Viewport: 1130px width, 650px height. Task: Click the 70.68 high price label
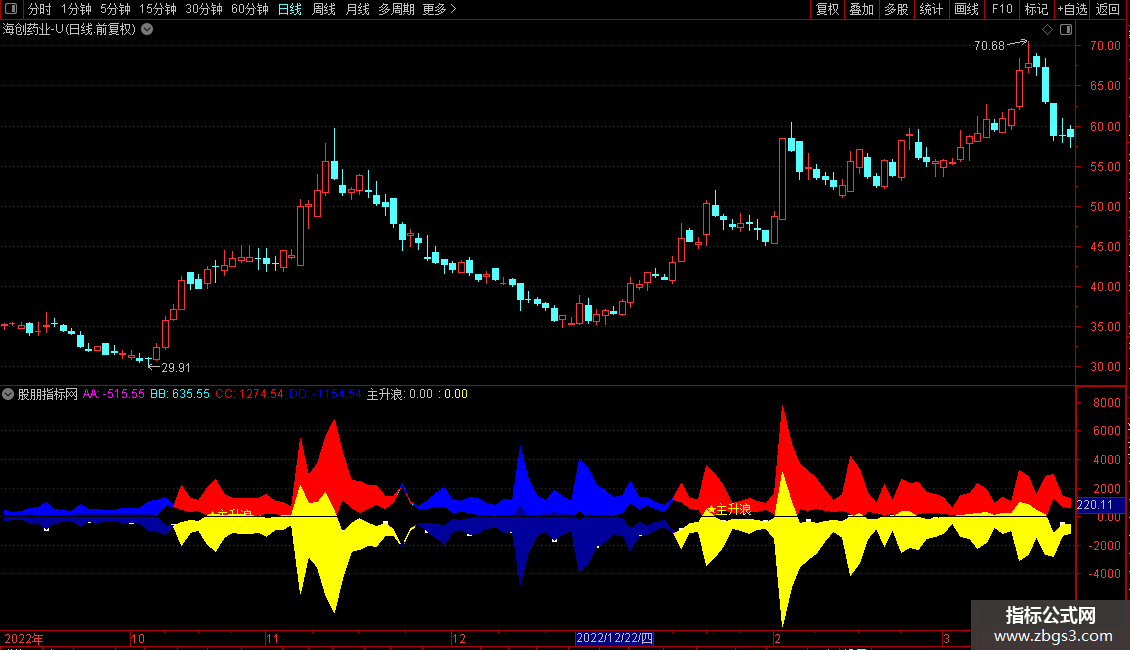[989, 46]
